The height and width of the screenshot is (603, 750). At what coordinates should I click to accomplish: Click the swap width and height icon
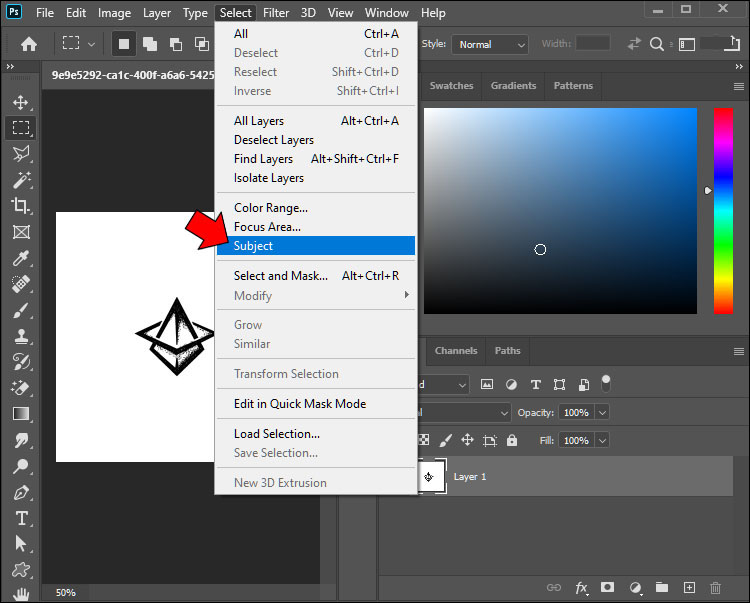[634, 44]
